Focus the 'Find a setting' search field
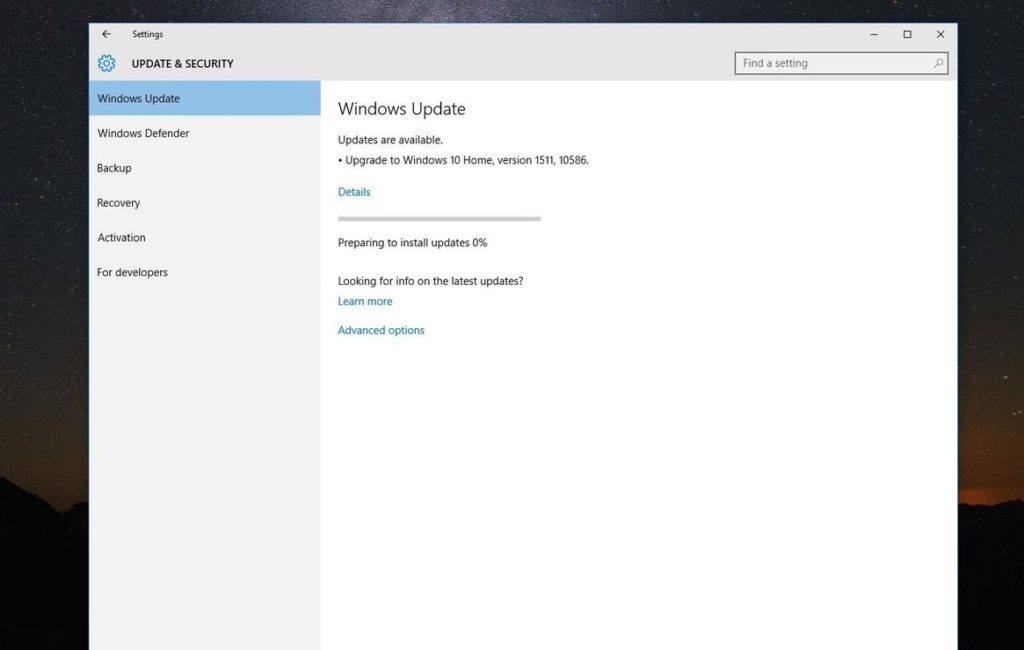 tap(830, 63)
